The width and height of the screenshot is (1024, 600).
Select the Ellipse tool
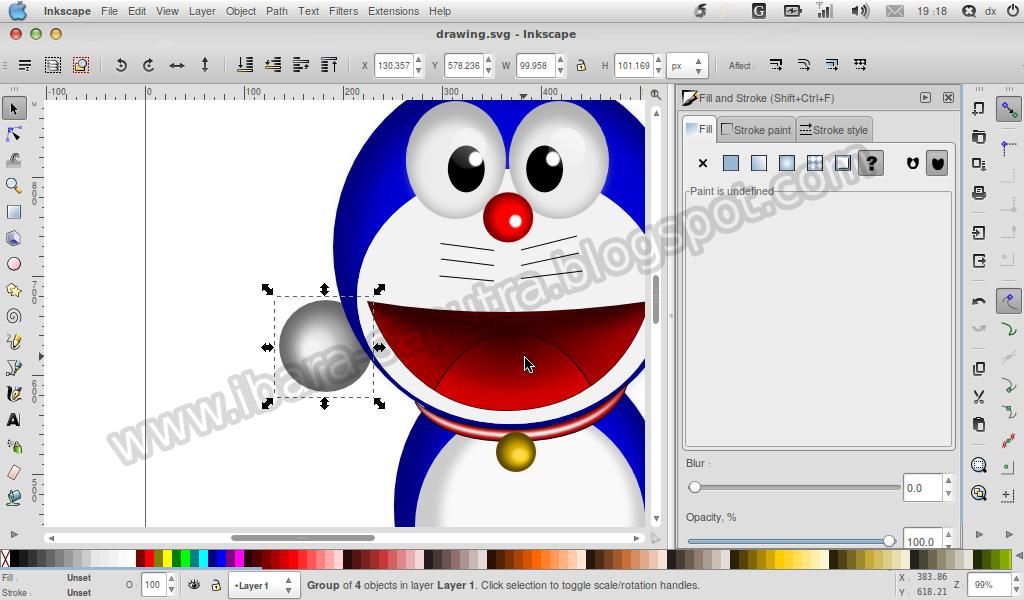coord(14,264)
